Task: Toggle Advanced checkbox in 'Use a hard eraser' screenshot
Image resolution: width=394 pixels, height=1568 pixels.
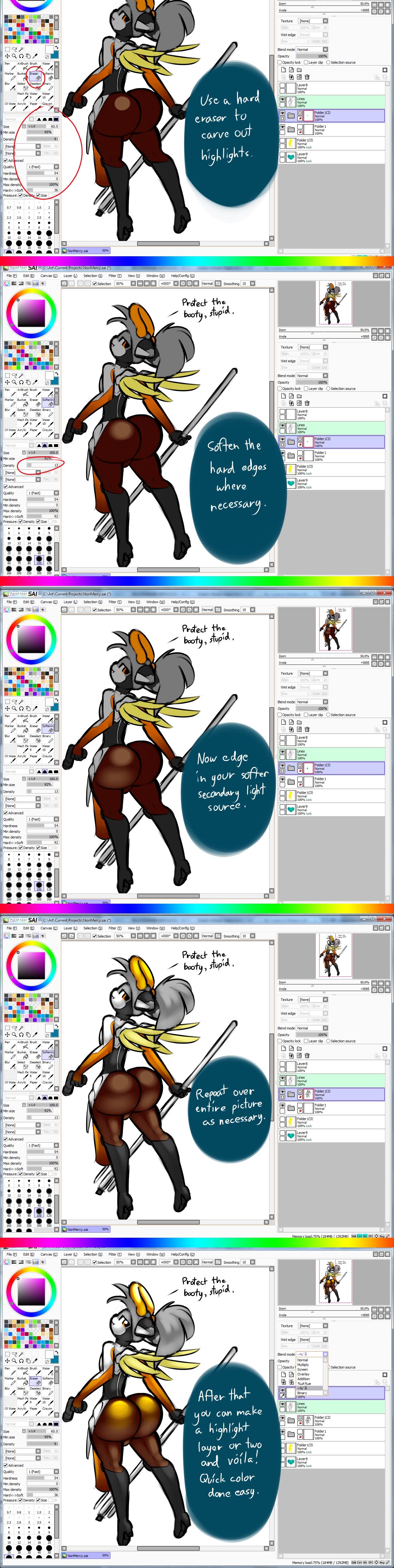Action: (x=5, y=161)
